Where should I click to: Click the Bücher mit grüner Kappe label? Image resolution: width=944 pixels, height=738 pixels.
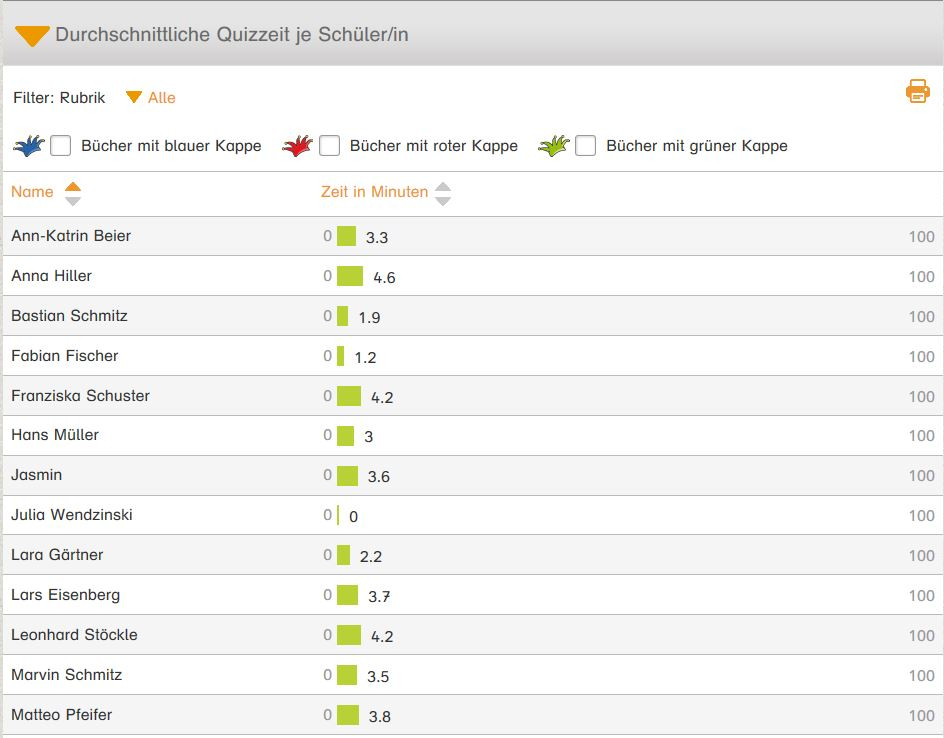tap(696, 146)
